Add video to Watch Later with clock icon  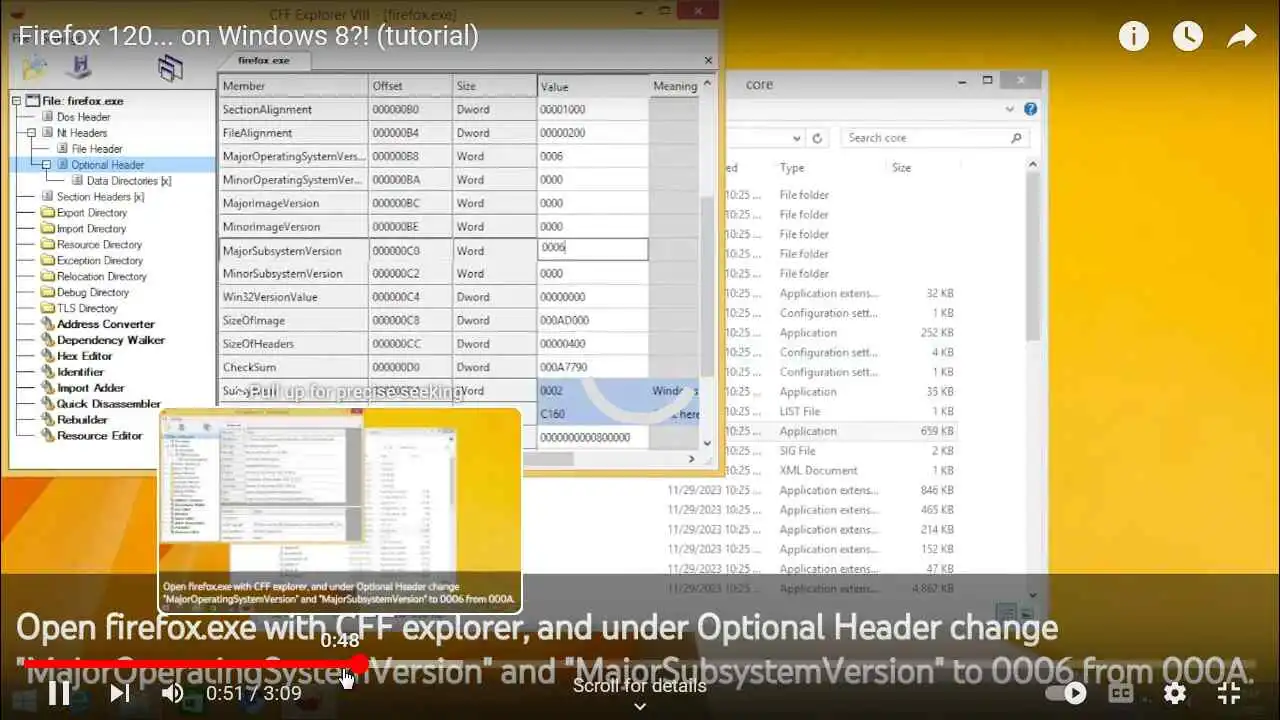click(x=1187, y=37)
